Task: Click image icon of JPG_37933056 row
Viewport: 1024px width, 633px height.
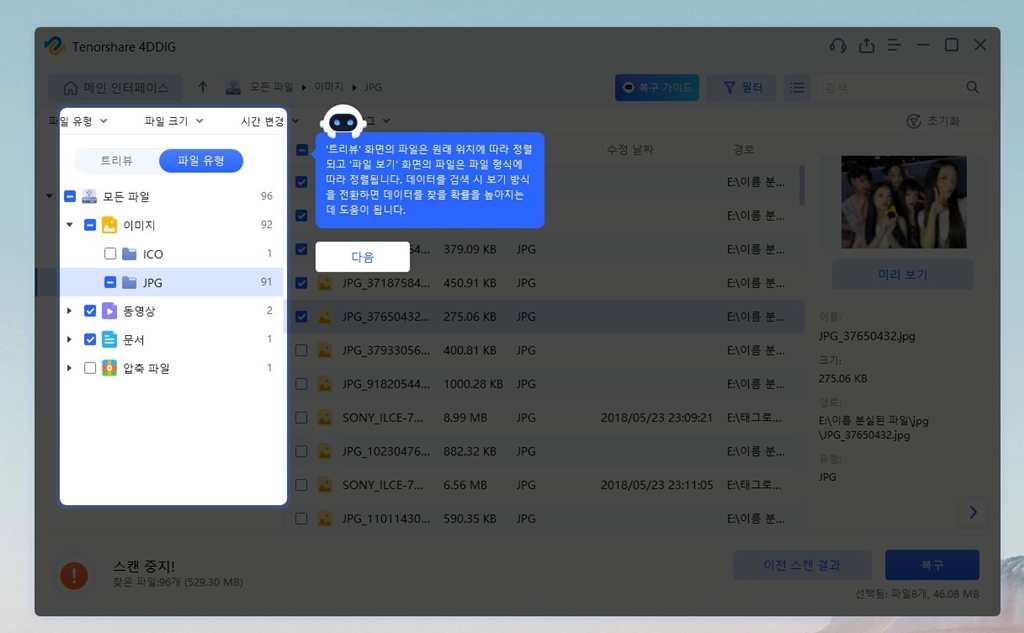Action: point(324,350)
